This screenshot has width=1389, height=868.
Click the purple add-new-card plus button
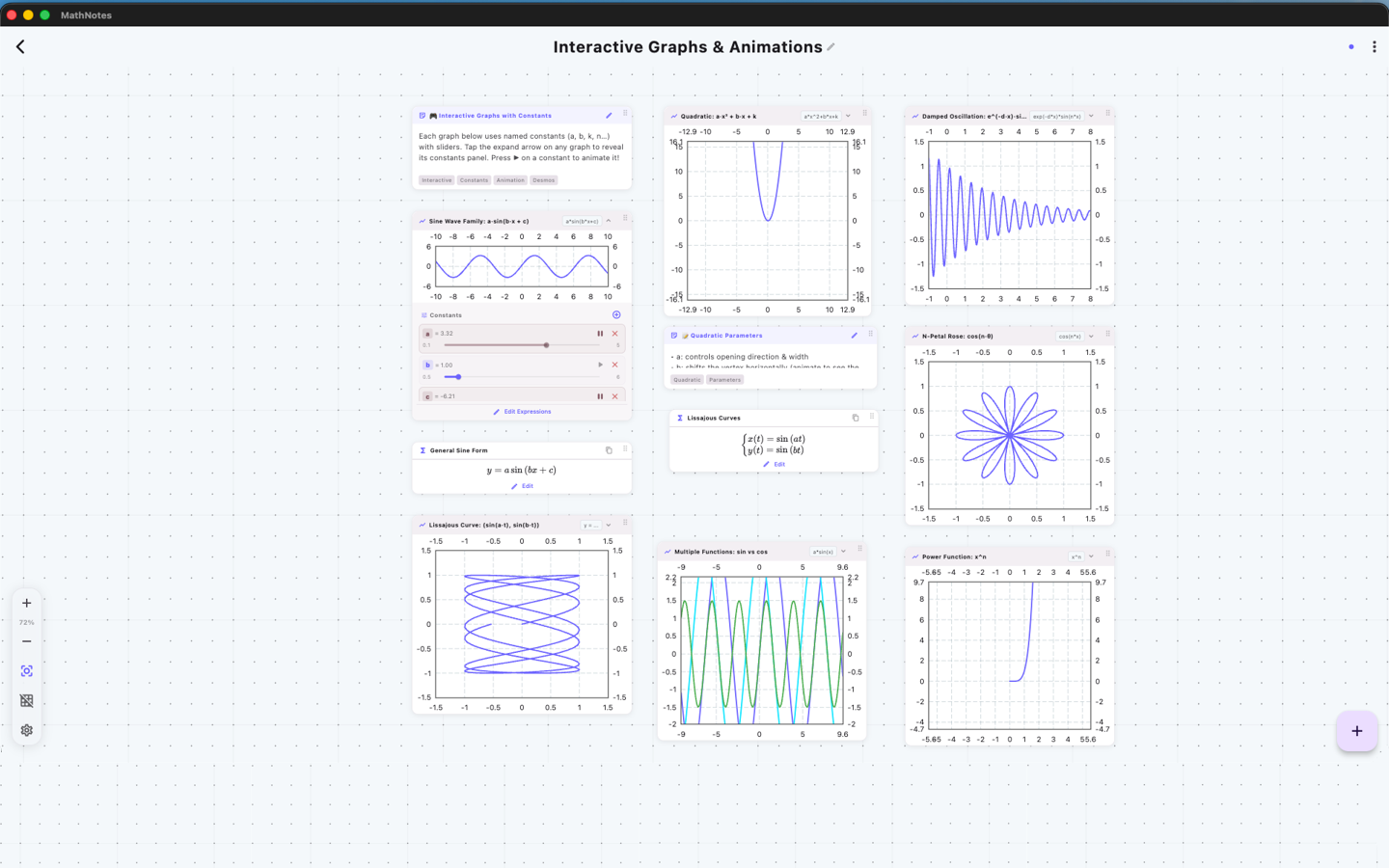click(1356, 731)
